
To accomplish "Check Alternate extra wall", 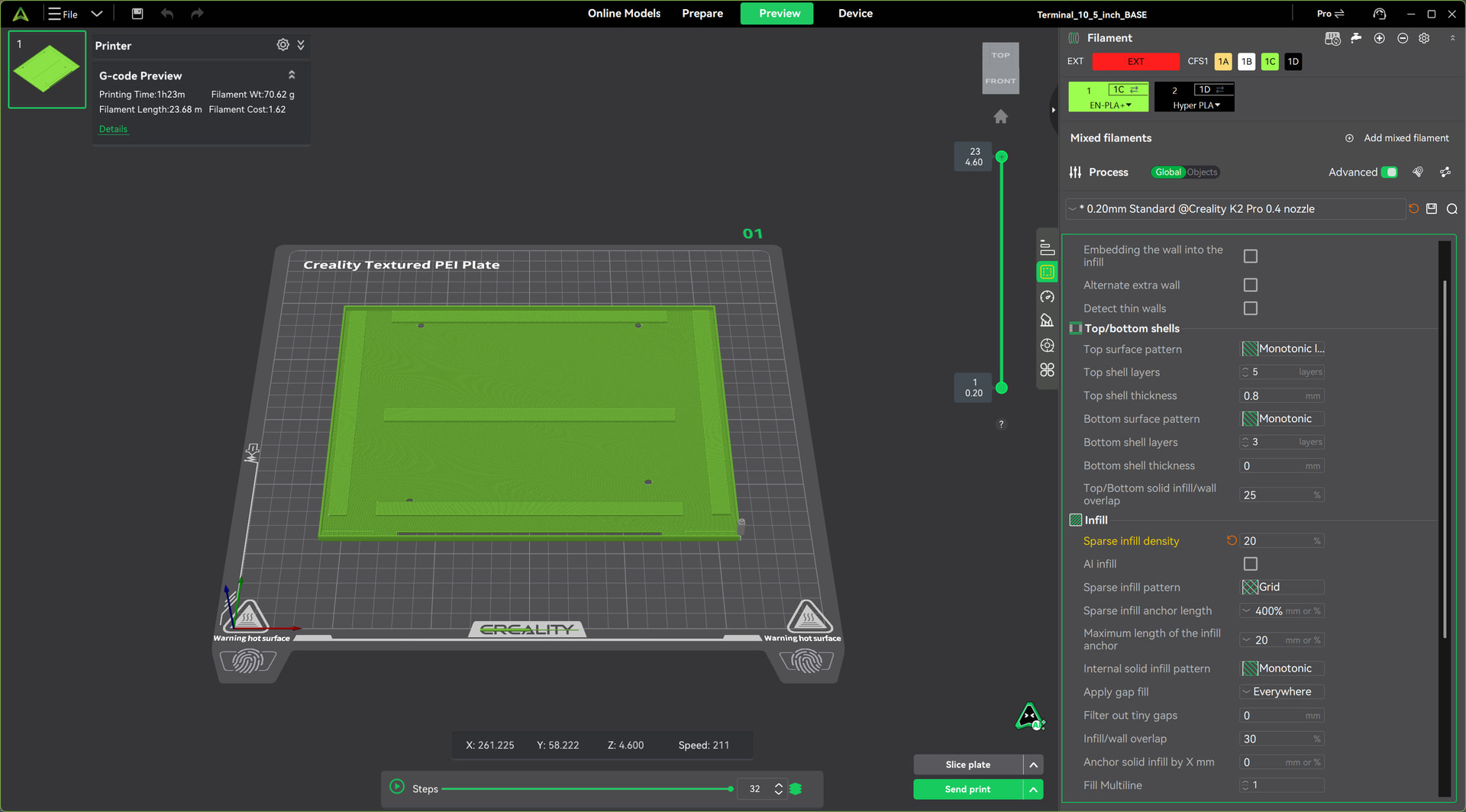I will 1250,285.
